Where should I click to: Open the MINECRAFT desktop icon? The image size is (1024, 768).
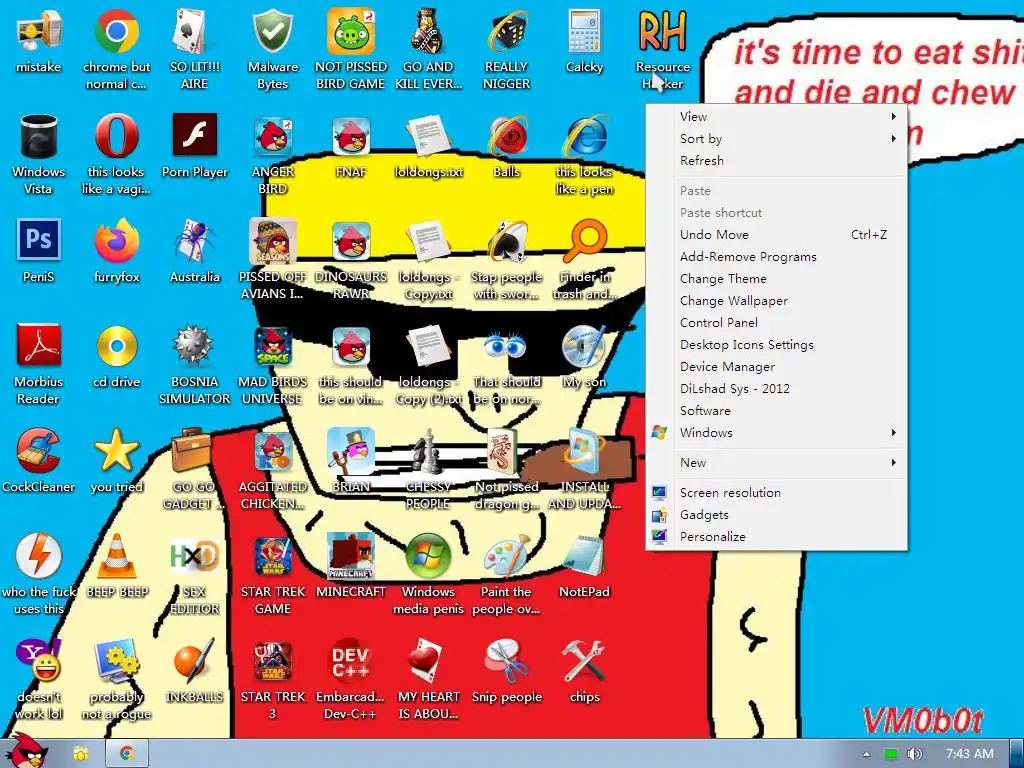[351, 556]
